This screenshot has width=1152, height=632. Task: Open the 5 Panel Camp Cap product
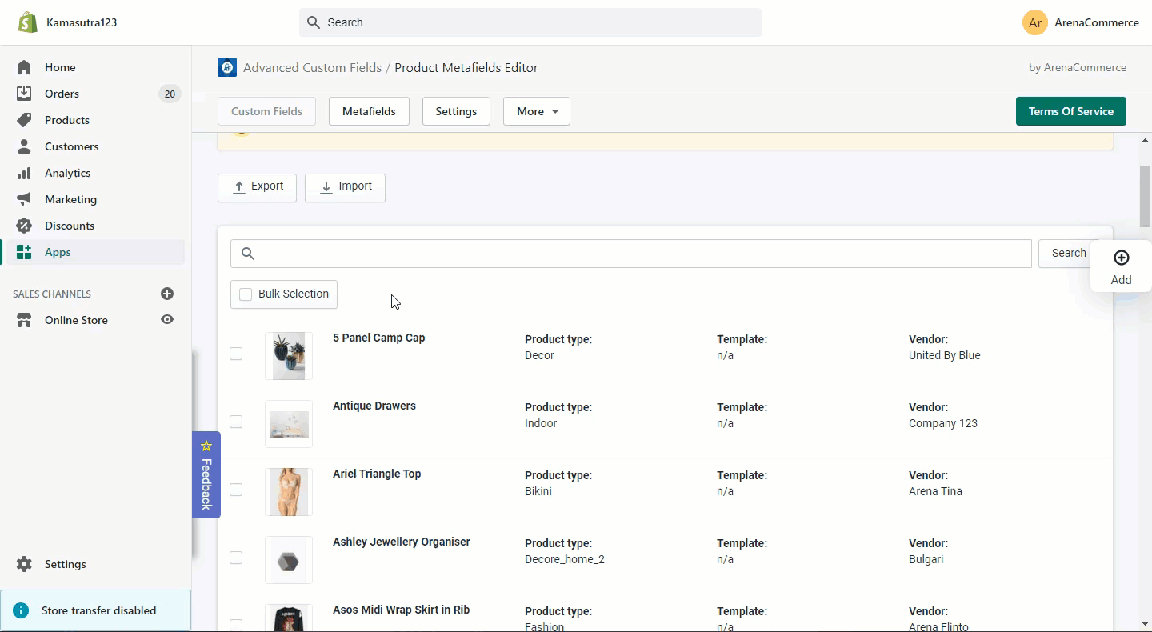click(379, 338)
